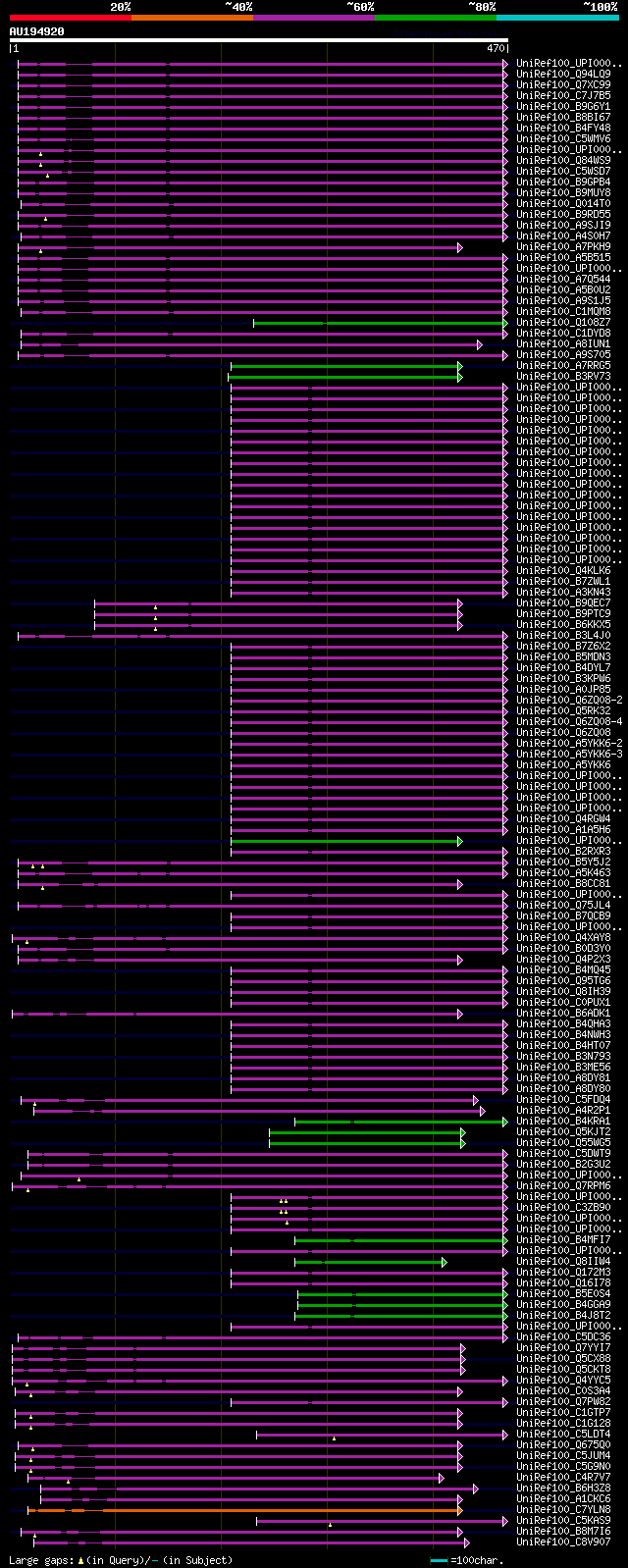
Task: Open hit UniRef100_B7ZWL1
Action: click(x=563, y=581)
